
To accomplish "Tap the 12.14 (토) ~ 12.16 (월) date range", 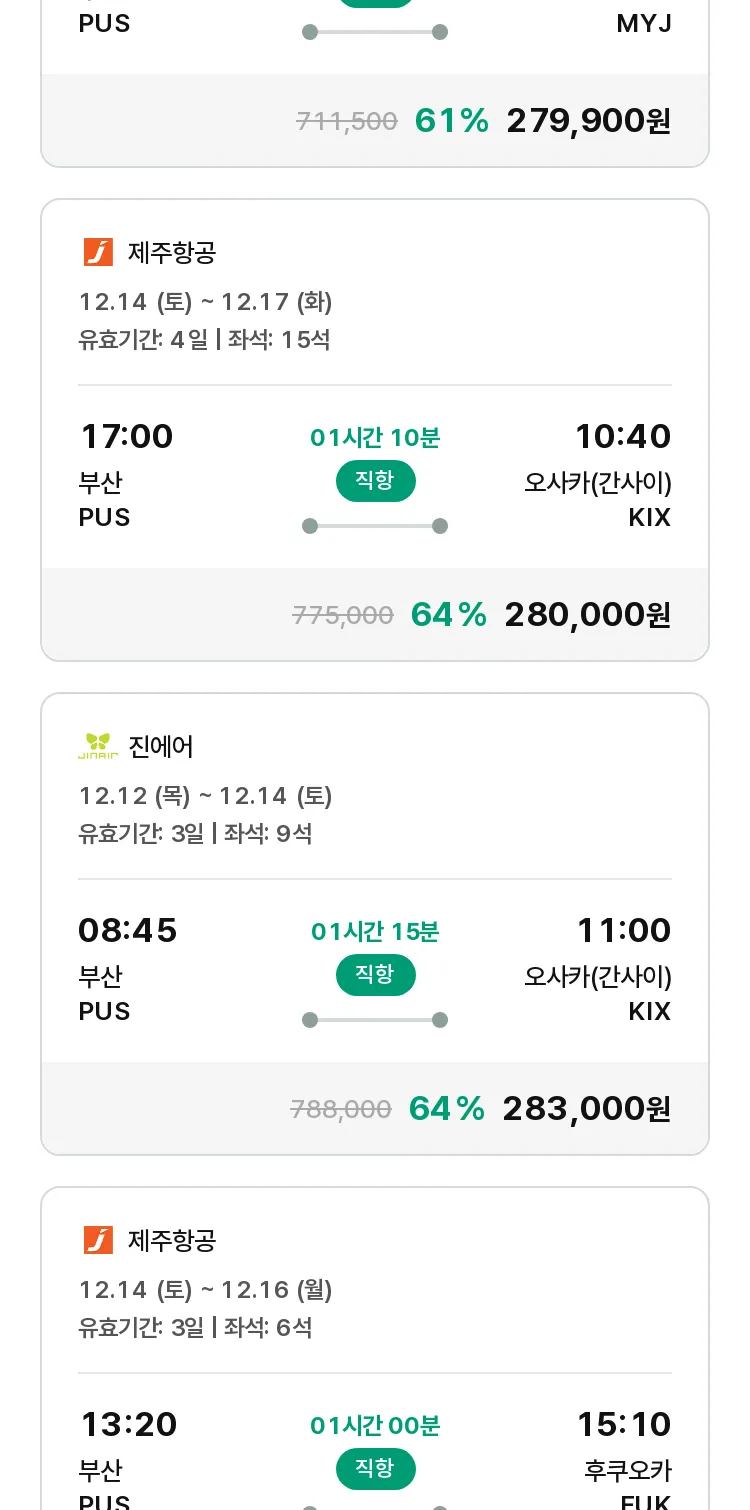I will coord(206,1290).
